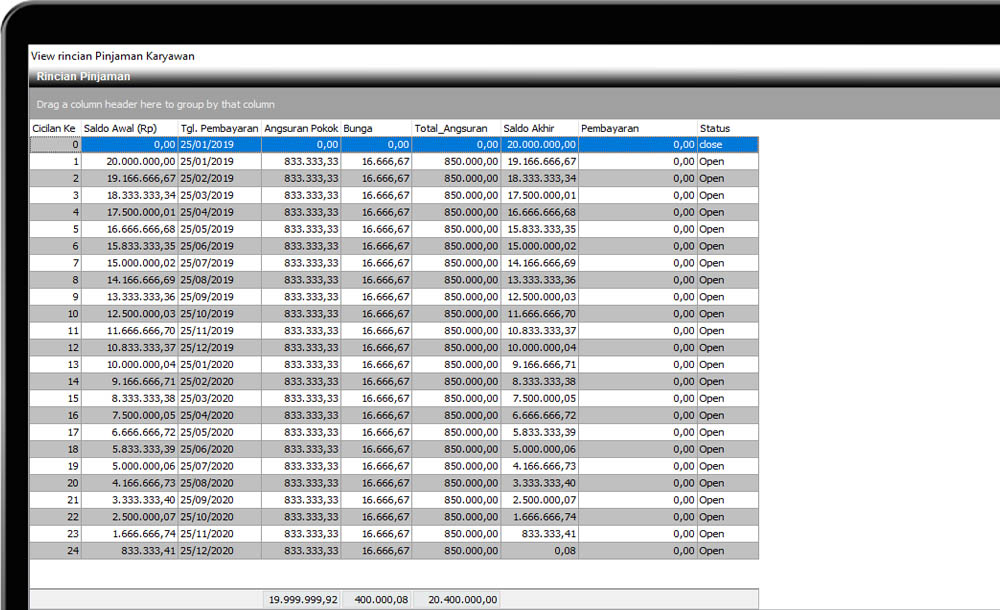The height and width of the screenshot is (610, 1000).
Task: Click the Saldo Awal (Rp) column header
Action: pos(129,128)
